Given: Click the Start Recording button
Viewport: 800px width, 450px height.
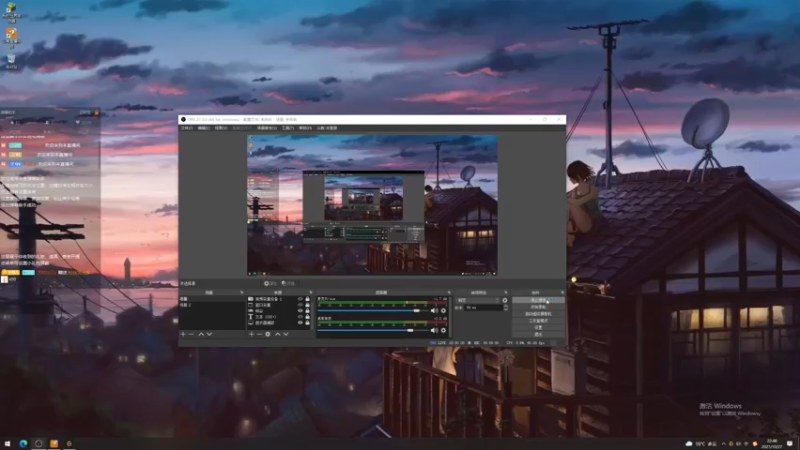Looking at the screenshot, I should point(538,307).
